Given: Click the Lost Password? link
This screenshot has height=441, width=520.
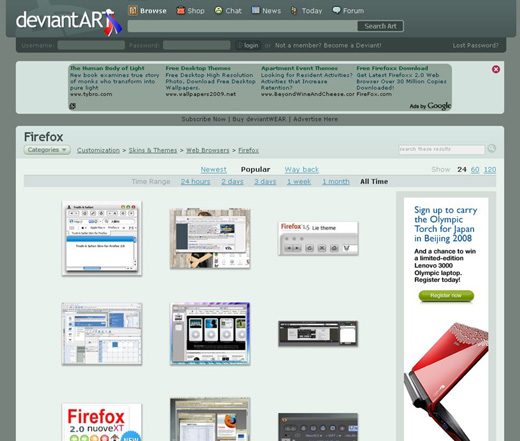Looking at the screenshot, I should click(475, 45).
